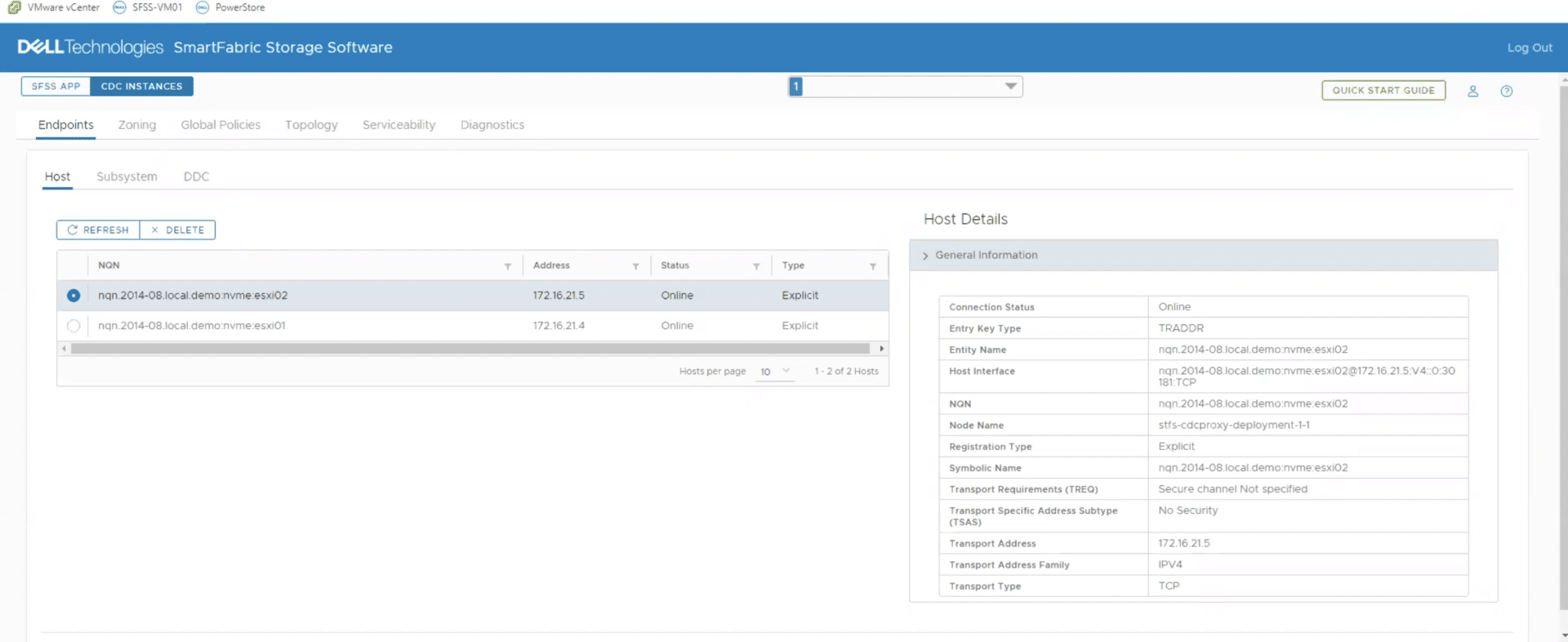
Task: Open the Topology tab
Action: (311, 125)
